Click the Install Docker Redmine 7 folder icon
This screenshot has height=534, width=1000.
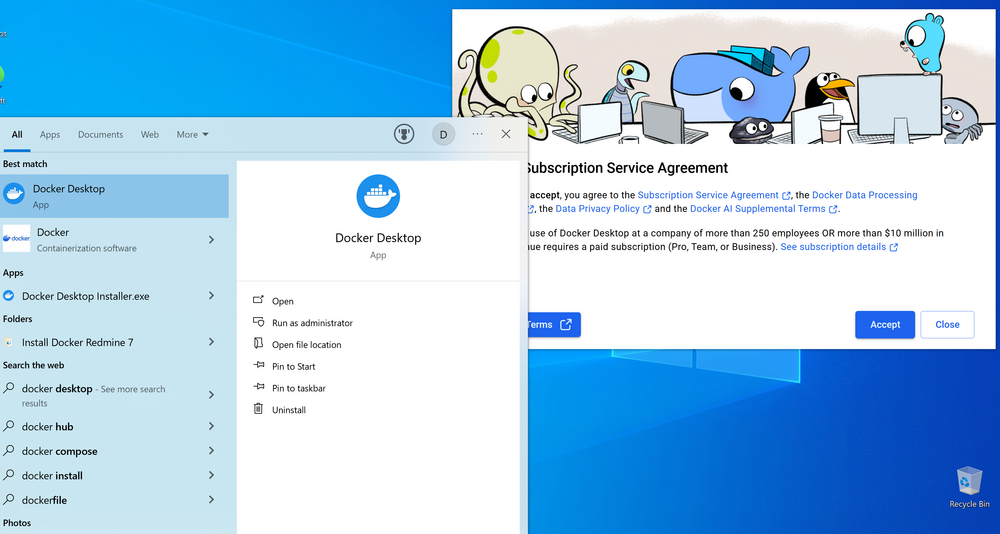pos(8,342)
